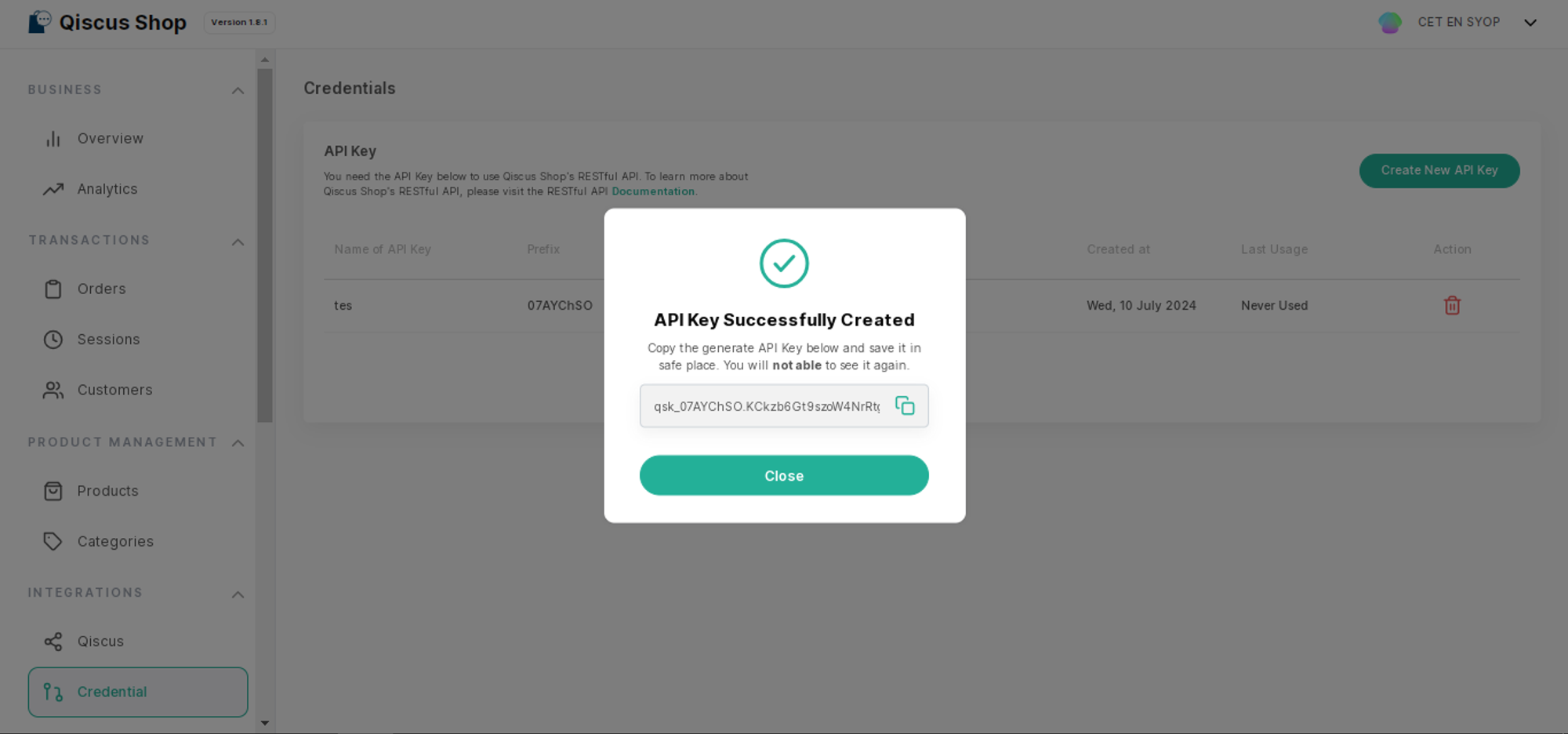Viewport: 1568px width, 734px height.
Task: Open the RESTful API Documentation link
Action: tap(653, 191)
